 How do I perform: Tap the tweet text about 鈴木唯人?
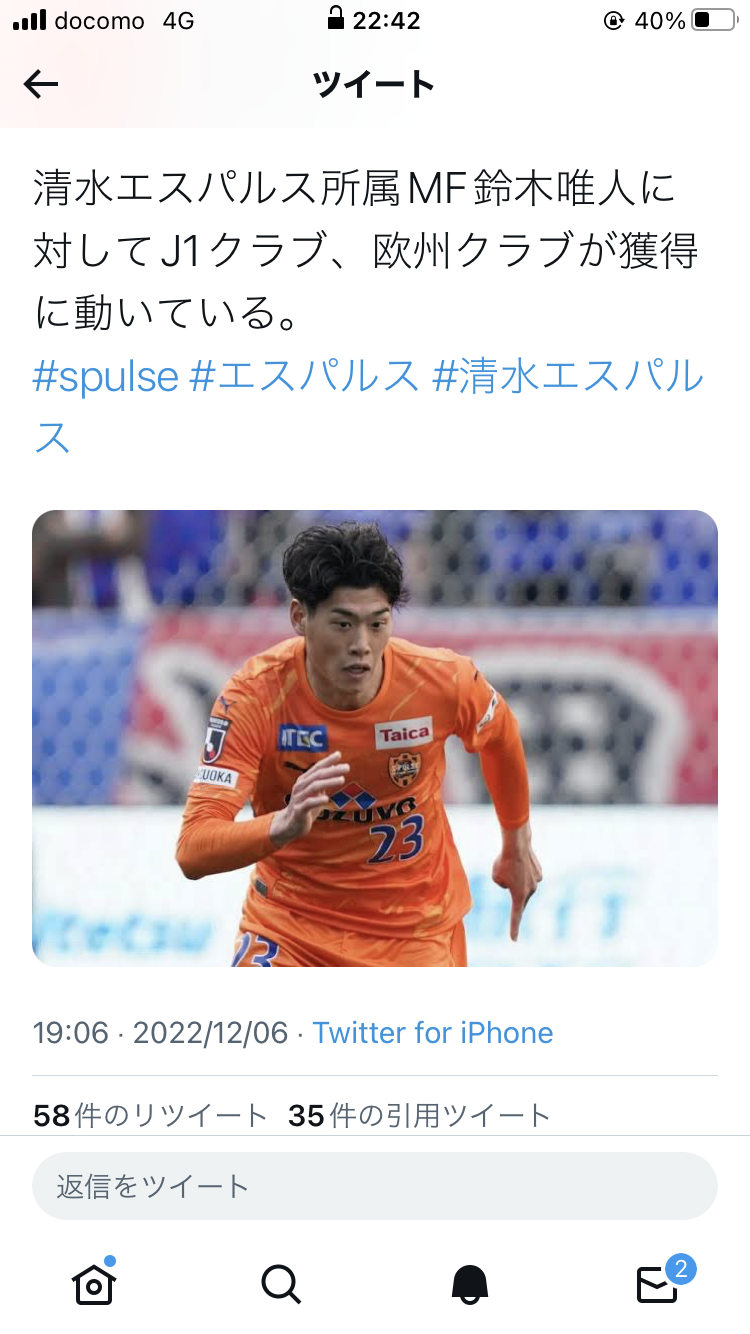pyautogui.click(x=366, y=251)
